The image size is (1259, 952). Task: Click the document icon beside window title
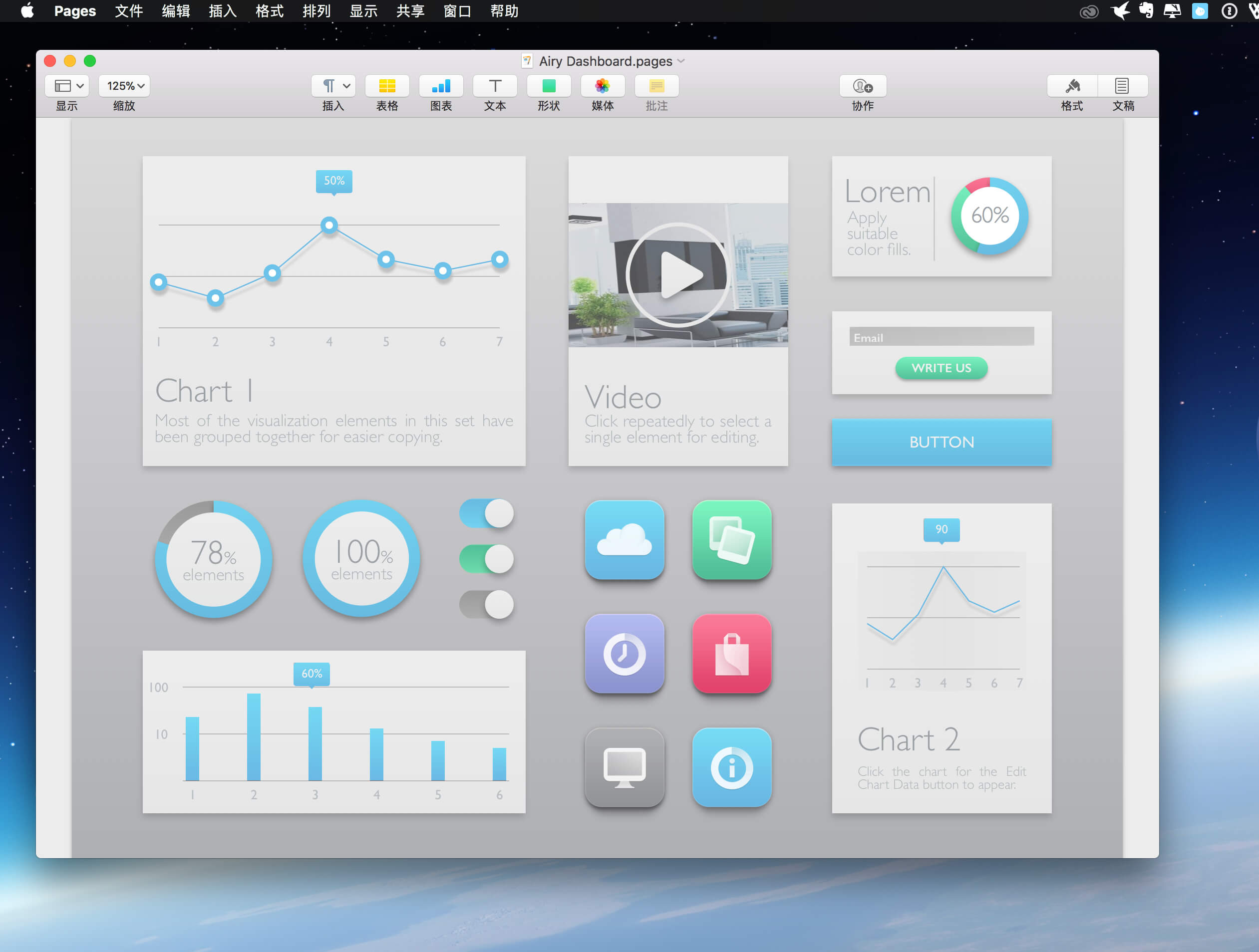click(x=527, y=61)
